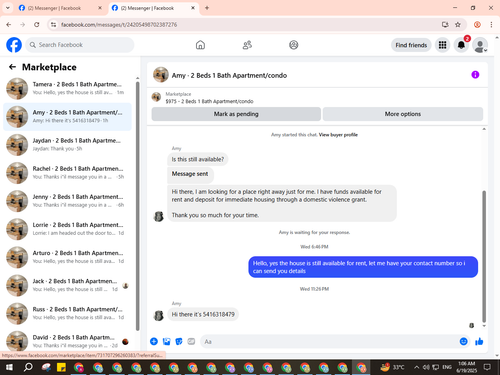500x375 pixels.
Task: Open the Friends icon in top navigation
Action: coord(247,45)
